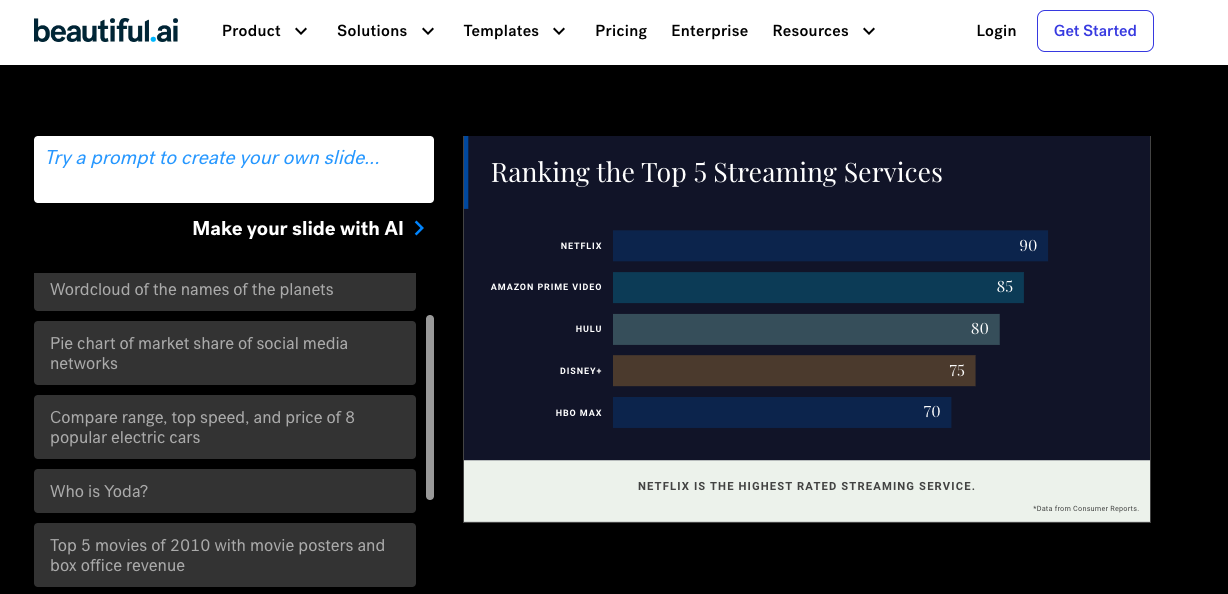Click the streaming services slide preview title
Image resolution: width=1228 pixels, height=594 pixels.
pyautogui.click(x=716, y=172)
